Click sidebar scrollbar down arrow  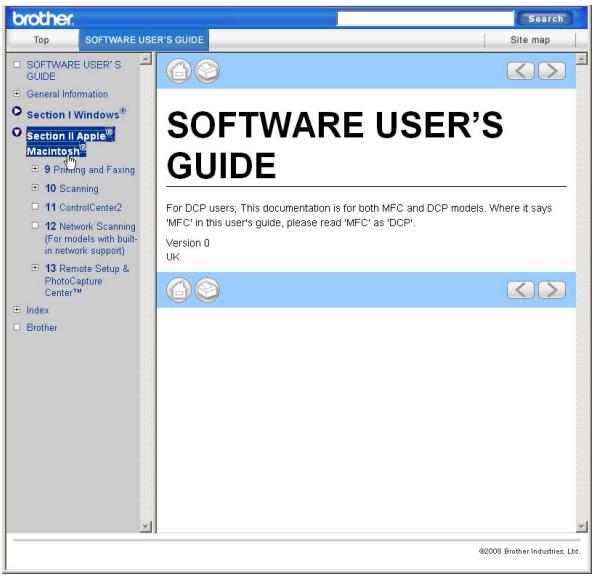coord(146,526)
